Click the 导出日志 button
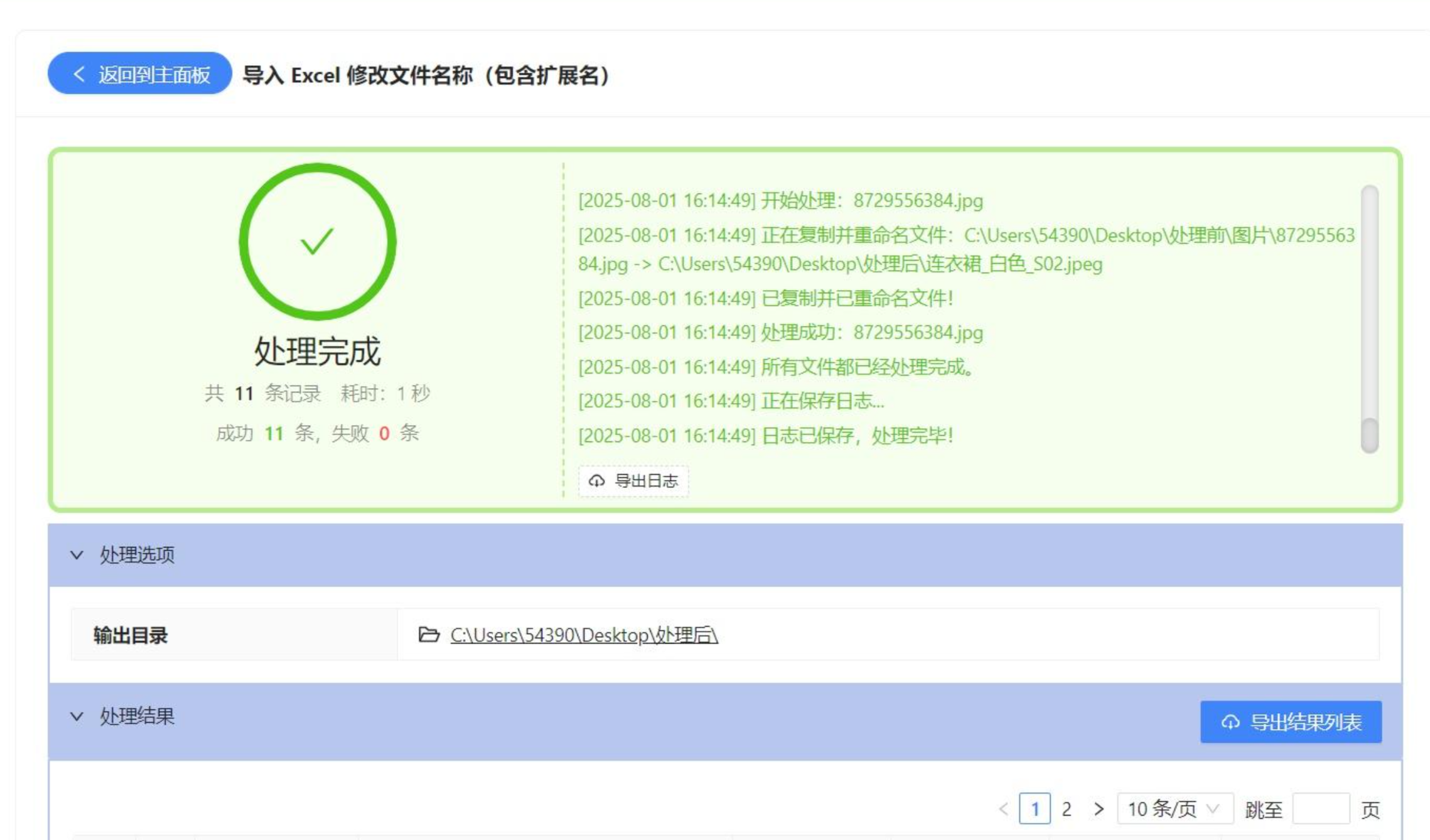 (633, 481)
